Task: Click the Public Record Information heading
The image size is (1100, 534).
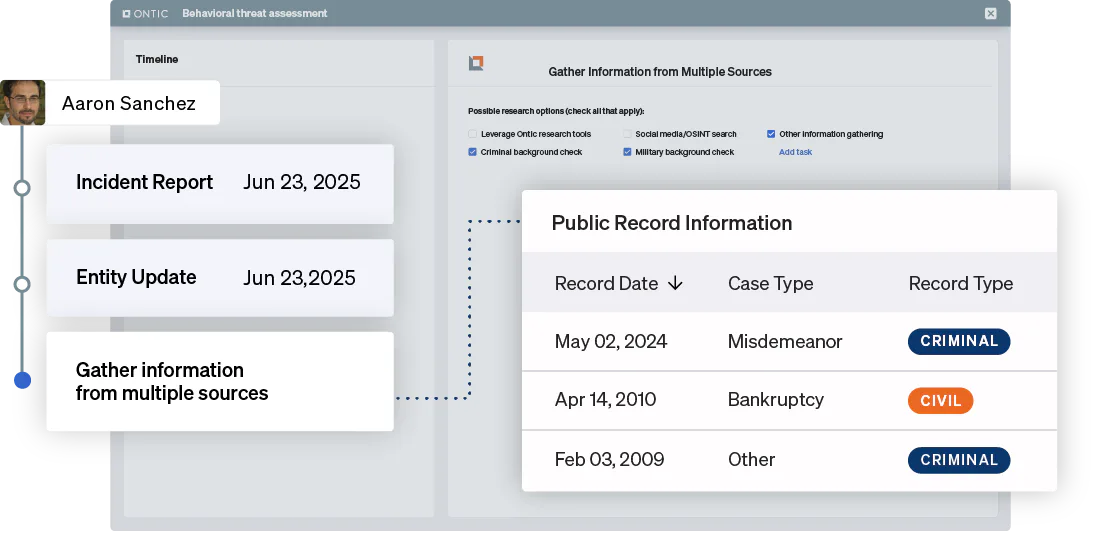Action: coord(671,223)
